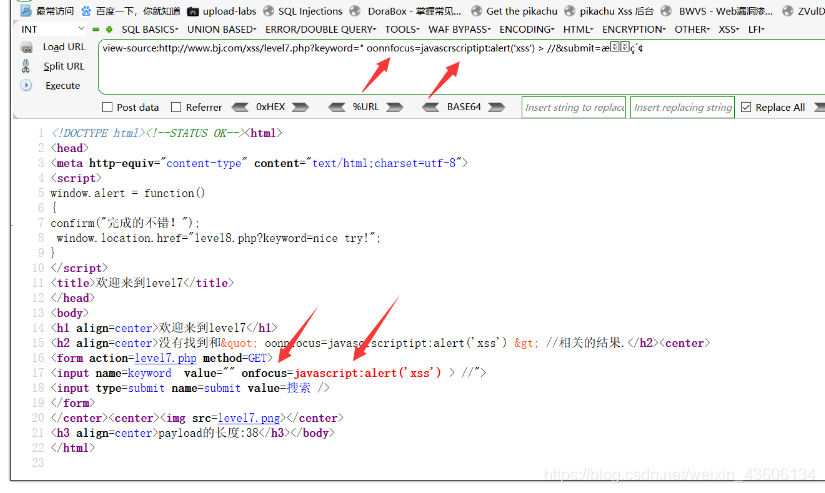The height and width of the screenshot is (493, 825).
Task: Click the Load URL icon
Action: pos(26,48)
